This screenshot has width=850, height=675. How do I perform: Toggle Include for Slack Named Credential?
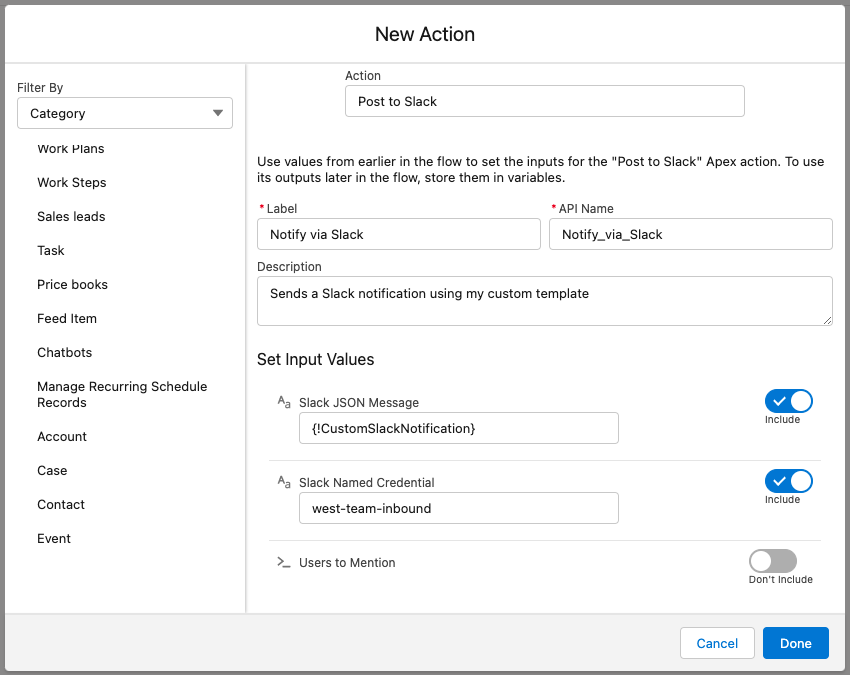point(789,481)
